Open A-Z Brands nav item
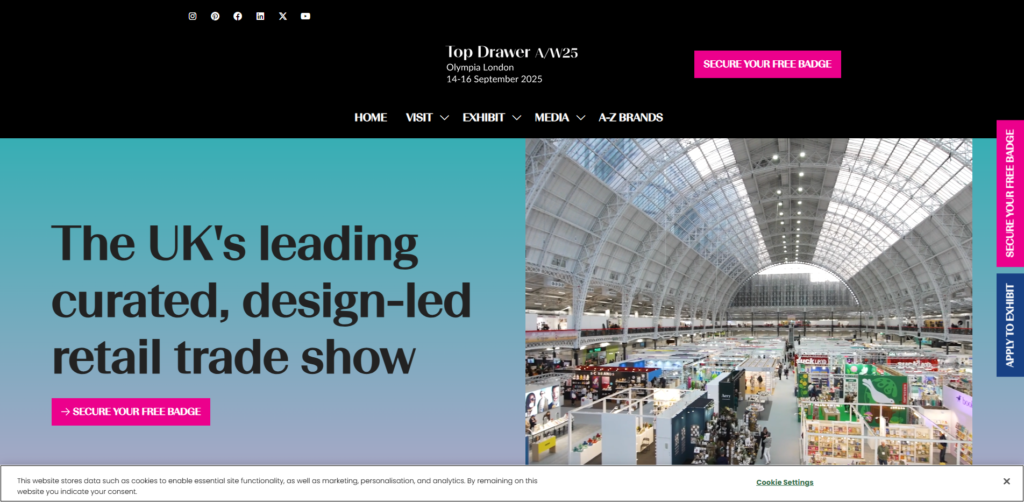The width and height of the screenshot is (1024, 502). click(x=631, y=118)
